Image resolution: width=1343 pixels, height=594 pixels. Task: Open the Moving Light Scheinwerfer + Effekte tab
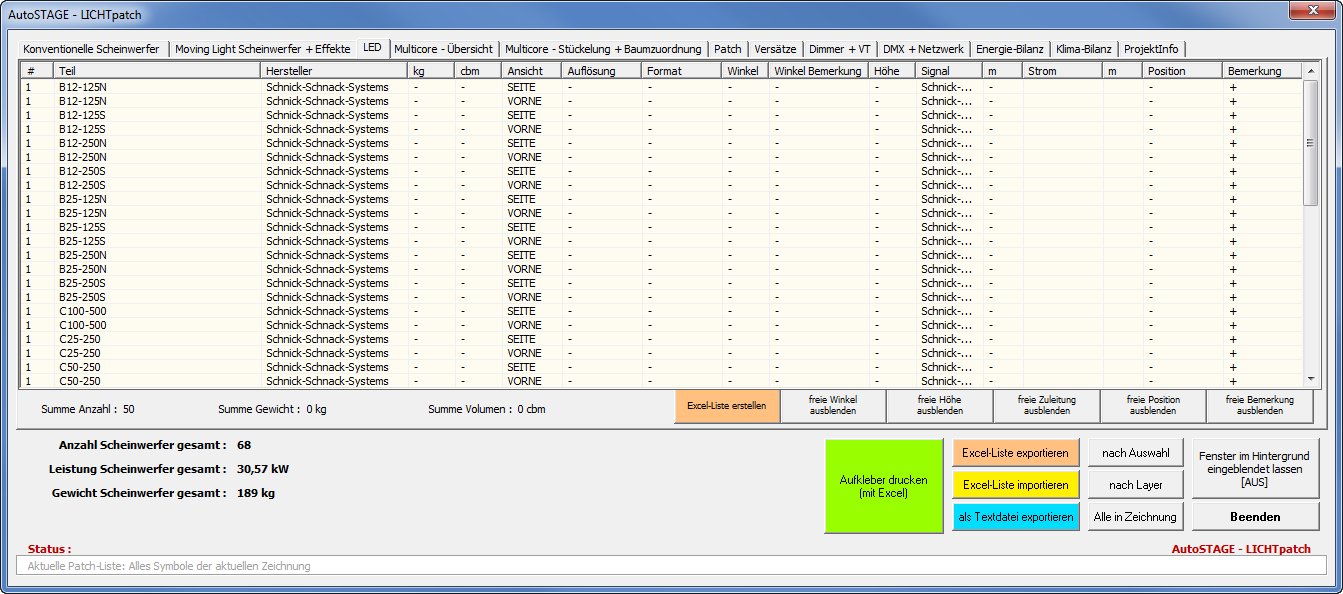[262, 49]
